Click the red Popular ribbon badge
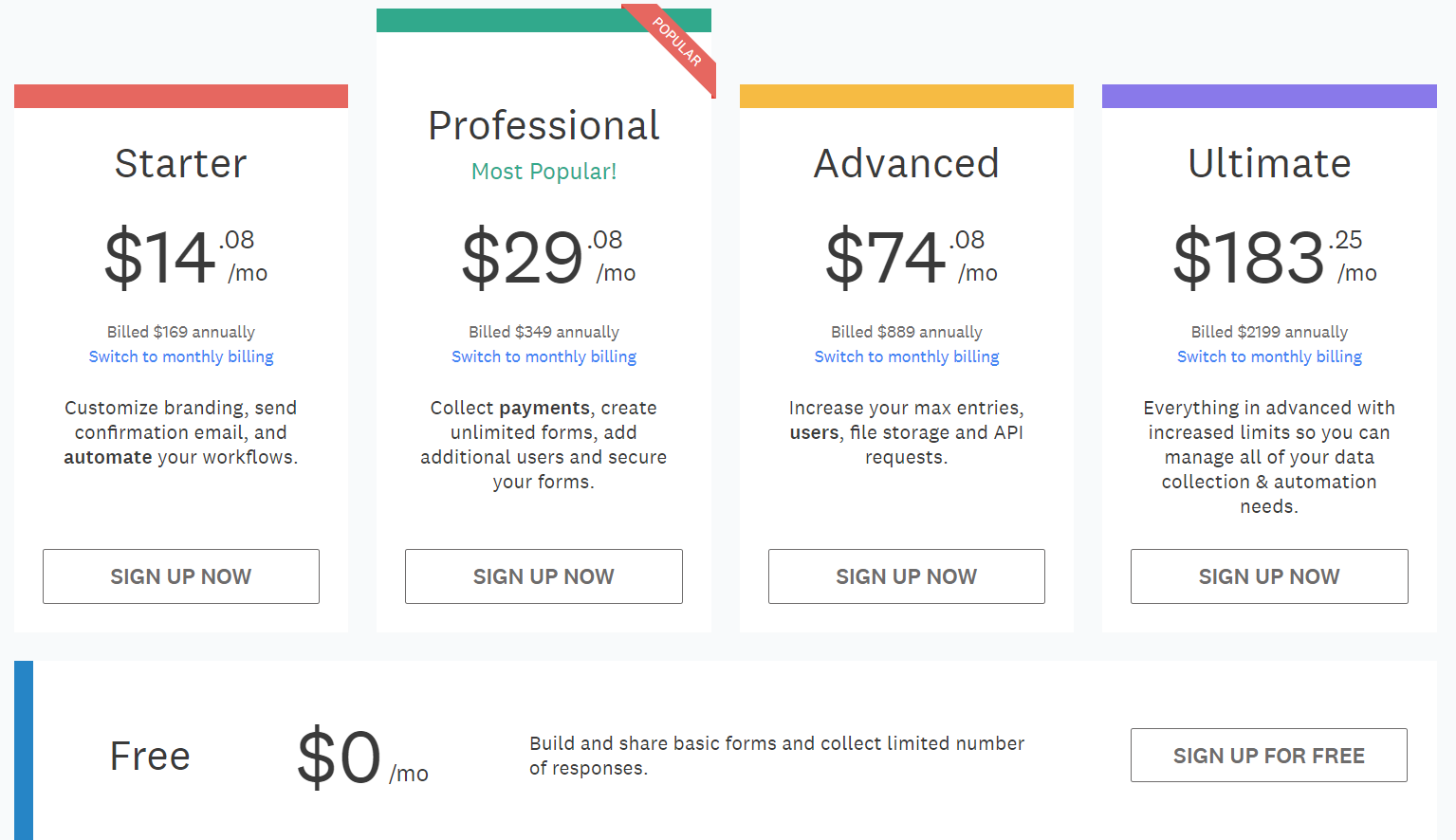 (x=678, y=44)
